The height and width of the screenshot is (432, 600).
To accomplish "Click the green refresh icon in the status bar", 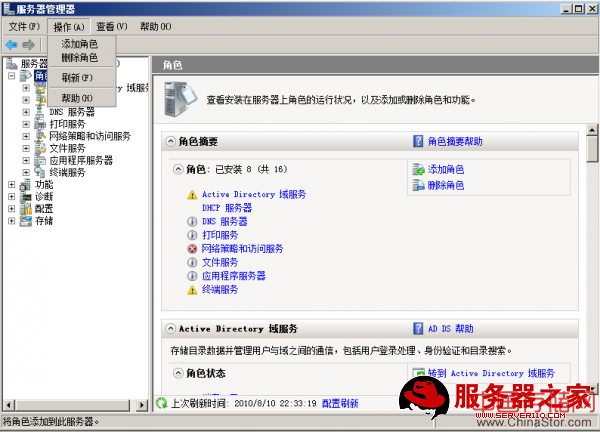I will (x=160, y=403).
